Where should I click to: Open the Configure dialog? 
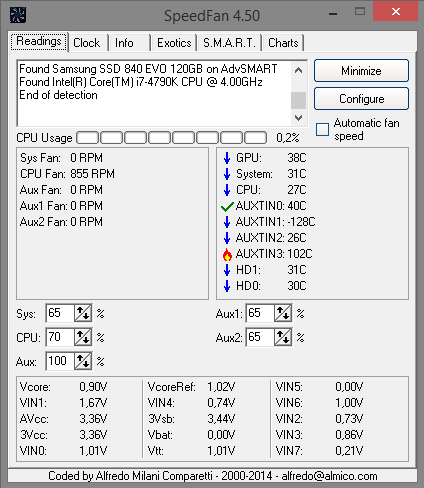coord(361,99)
